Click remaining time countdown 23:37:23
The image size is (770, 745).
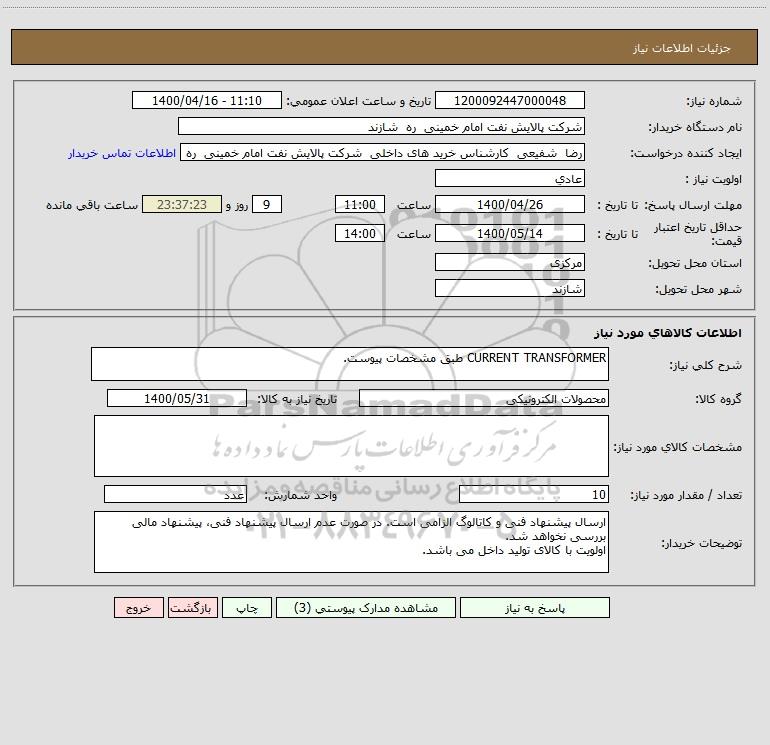[182, 204]
